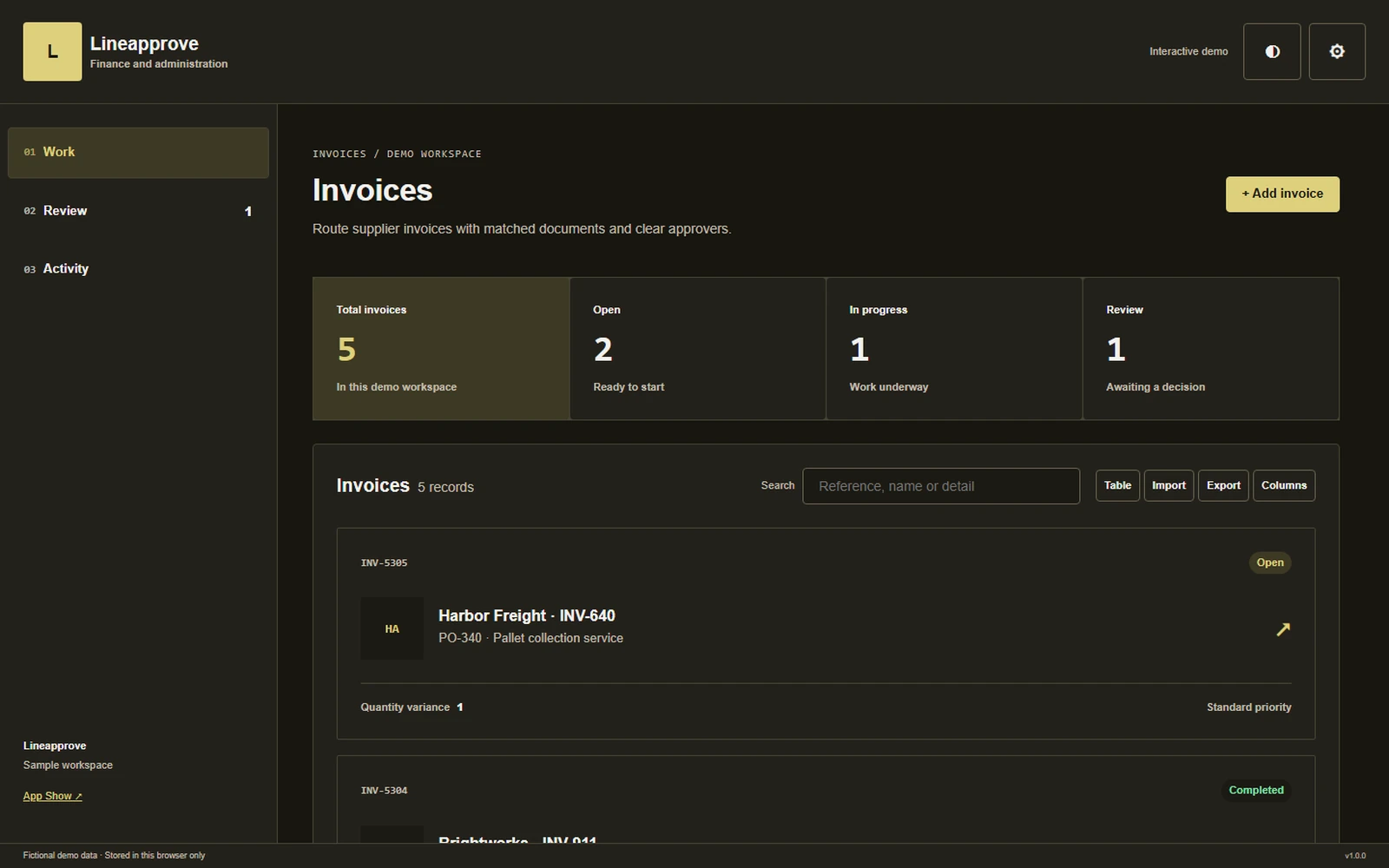Click the Standard priority label
The height and width of the screenshot is (868, 1389).
(1248, 707)
